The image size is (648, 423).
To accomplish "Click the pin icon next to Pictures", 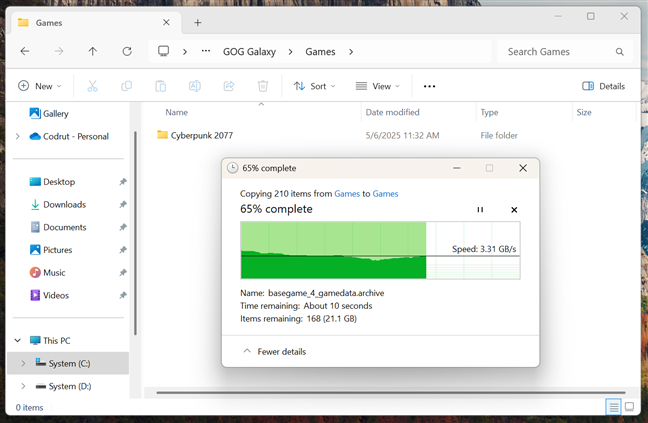I will pos(123,250).
